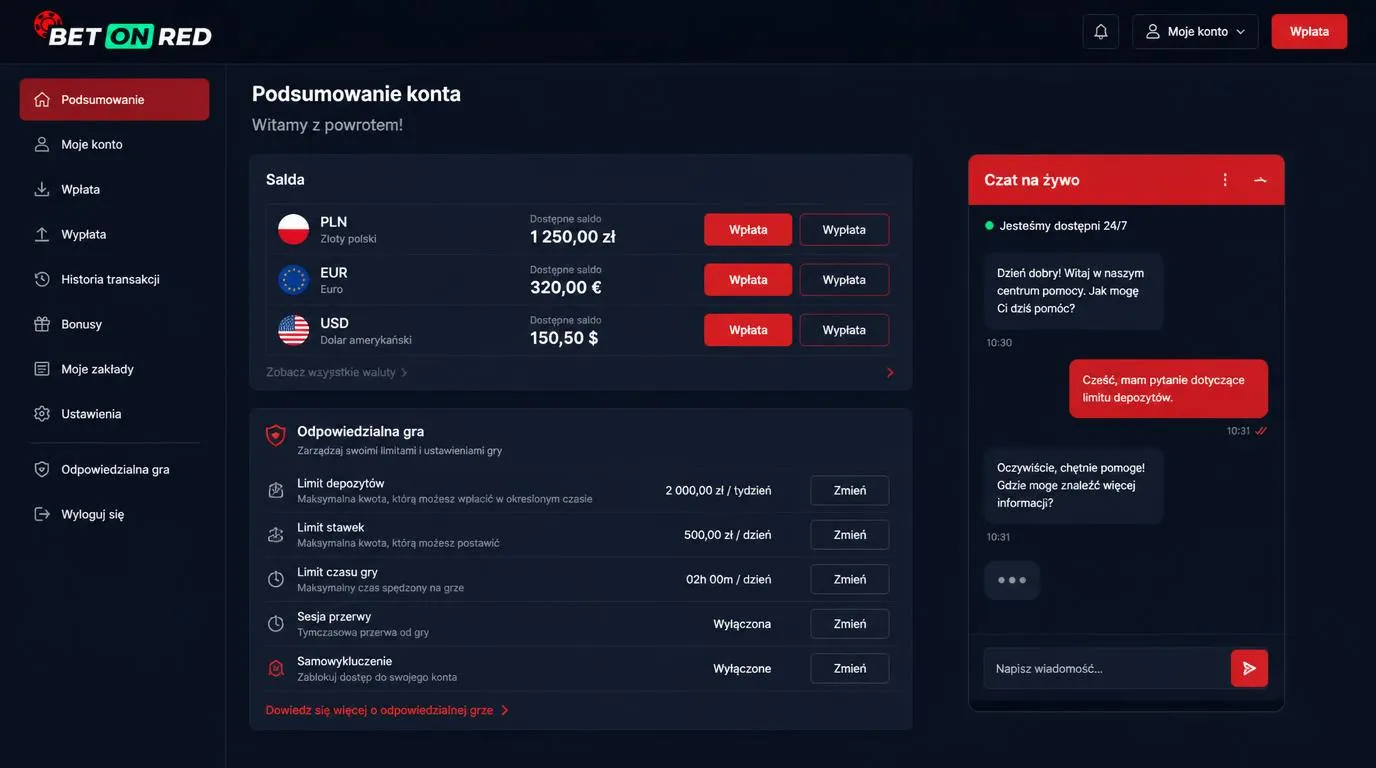The height and width of the screenshot is (768, 1376).
Task: Click the Samowykluczenie icon
Action: click(276, 668)
